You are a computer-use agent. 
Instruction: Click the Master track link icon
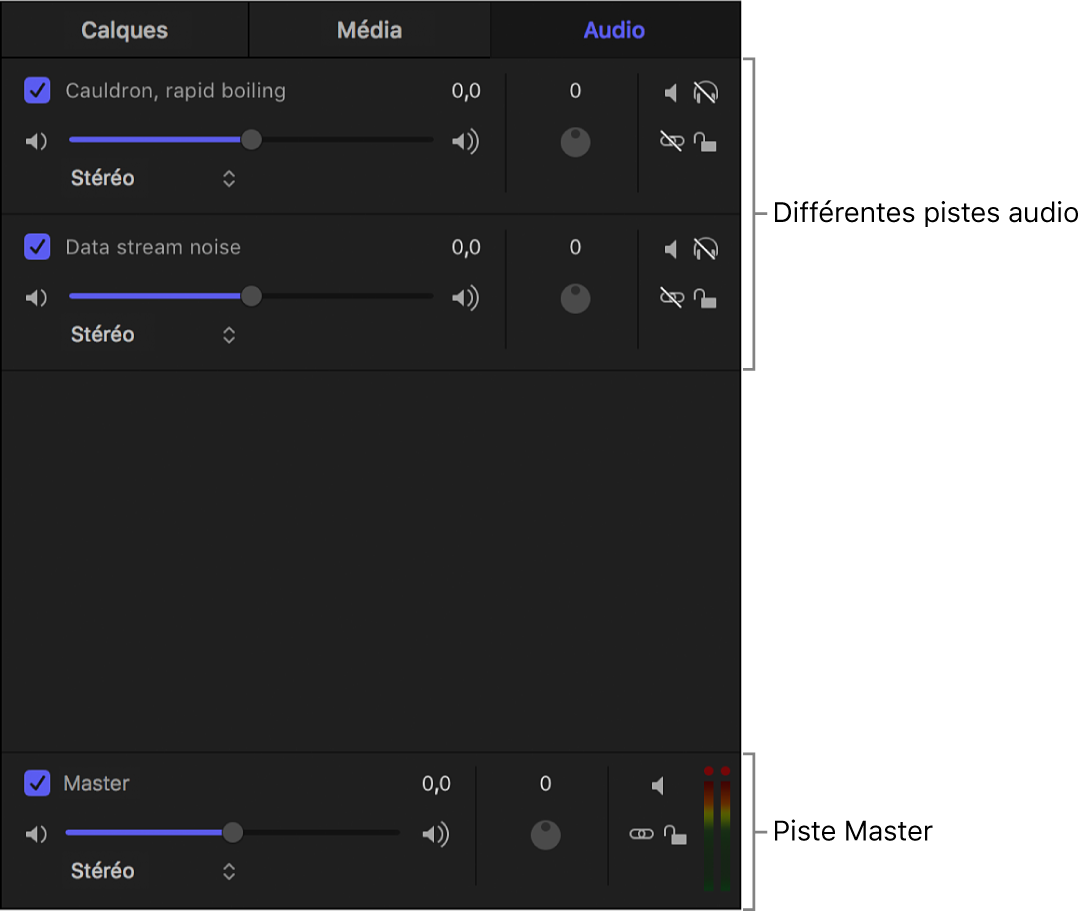point(641,834)
